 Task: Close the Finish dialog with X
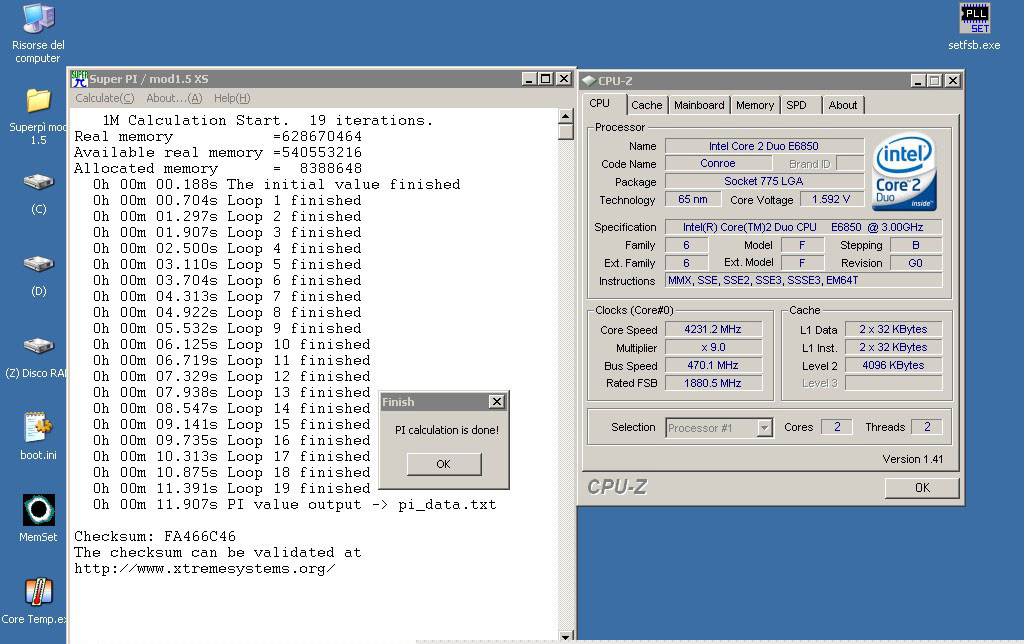coord(497,402)
